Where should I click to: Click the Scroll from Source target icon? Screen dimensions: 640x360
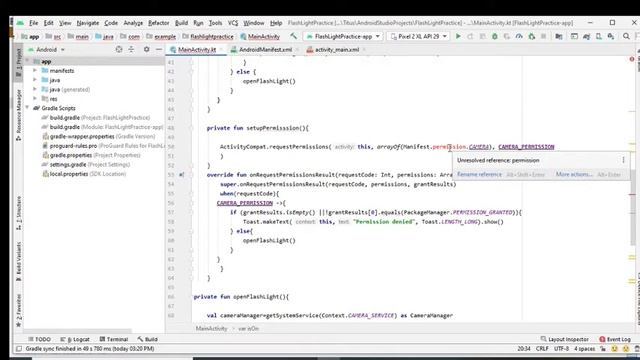tap(119, 49)
